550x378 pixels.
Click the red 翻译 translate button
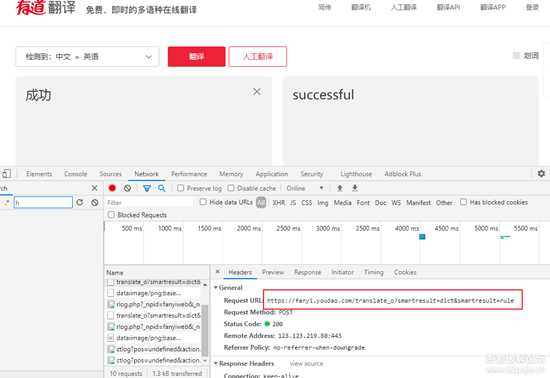tap(196, 56)
